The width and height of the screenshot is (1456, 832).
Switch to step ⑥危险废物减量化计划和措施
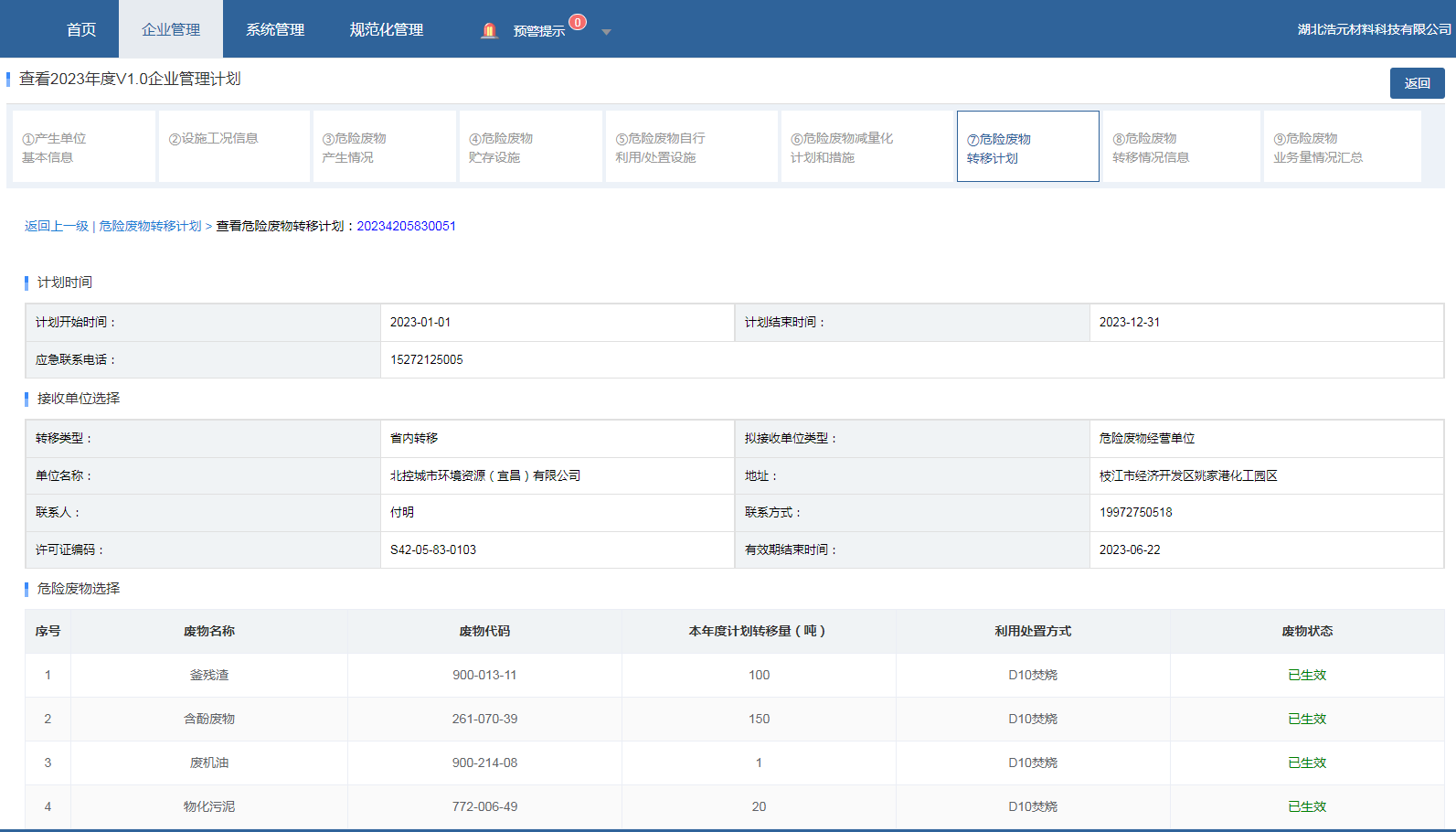click(867, 147)
